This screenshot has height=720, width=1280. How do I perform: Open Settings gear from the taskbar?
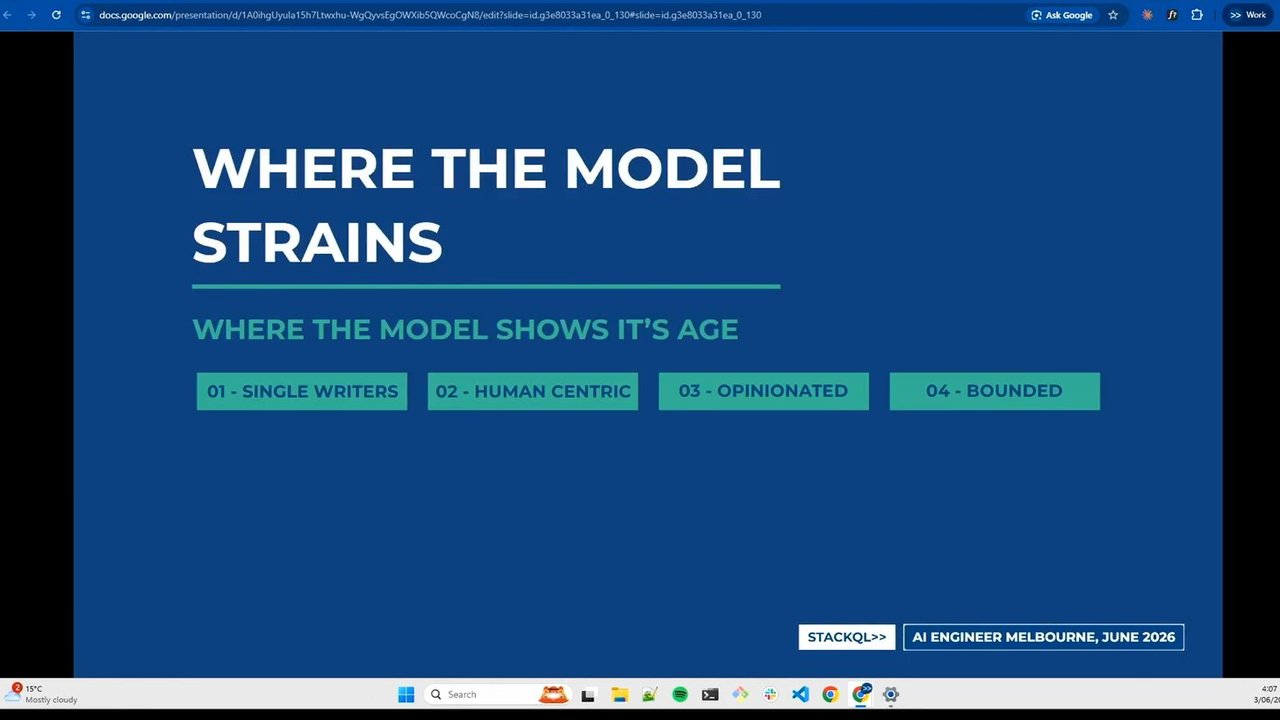pyautogui.click(x=891, y=694)
